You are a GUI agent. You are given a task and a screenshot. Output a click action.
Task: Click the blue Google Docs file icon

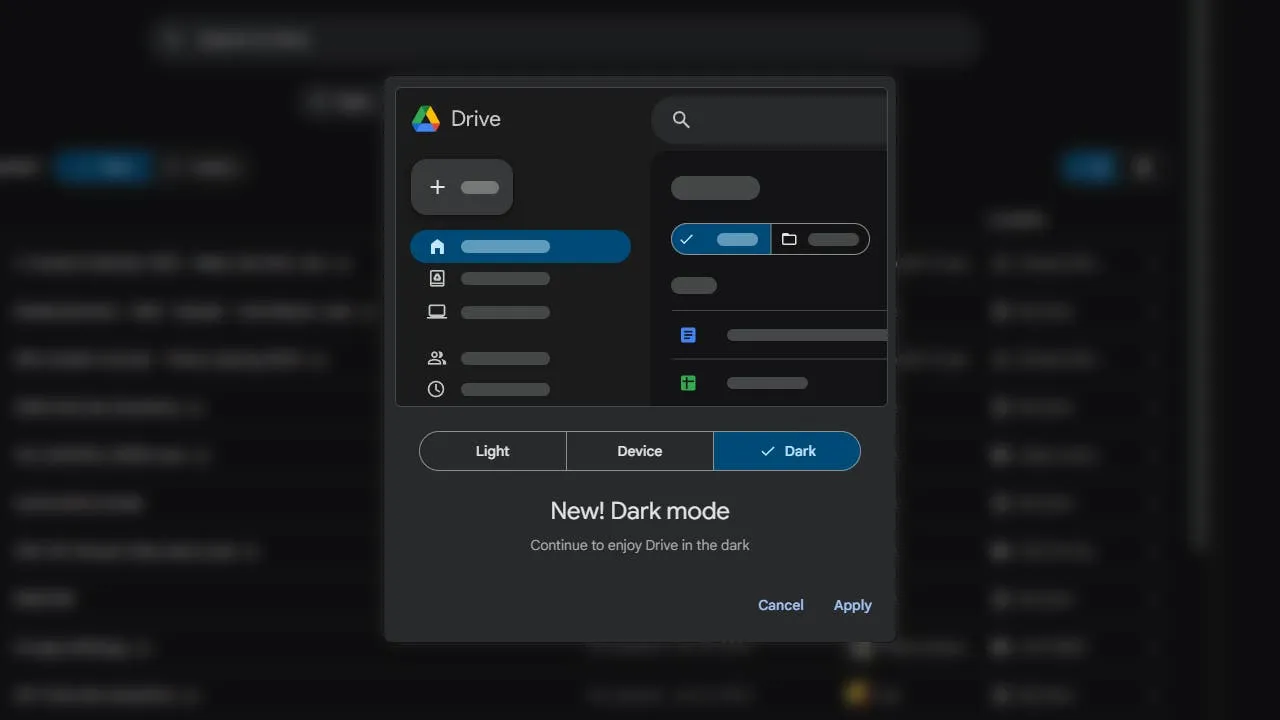pos(688,334)
